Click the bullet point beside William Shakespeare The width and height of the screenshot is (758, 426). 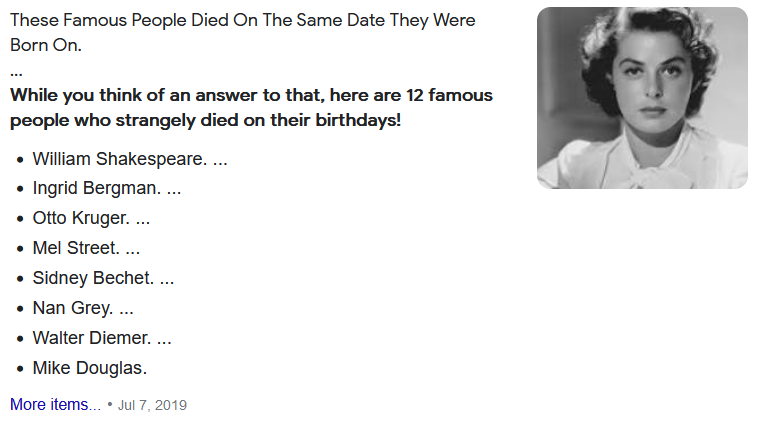20,160
